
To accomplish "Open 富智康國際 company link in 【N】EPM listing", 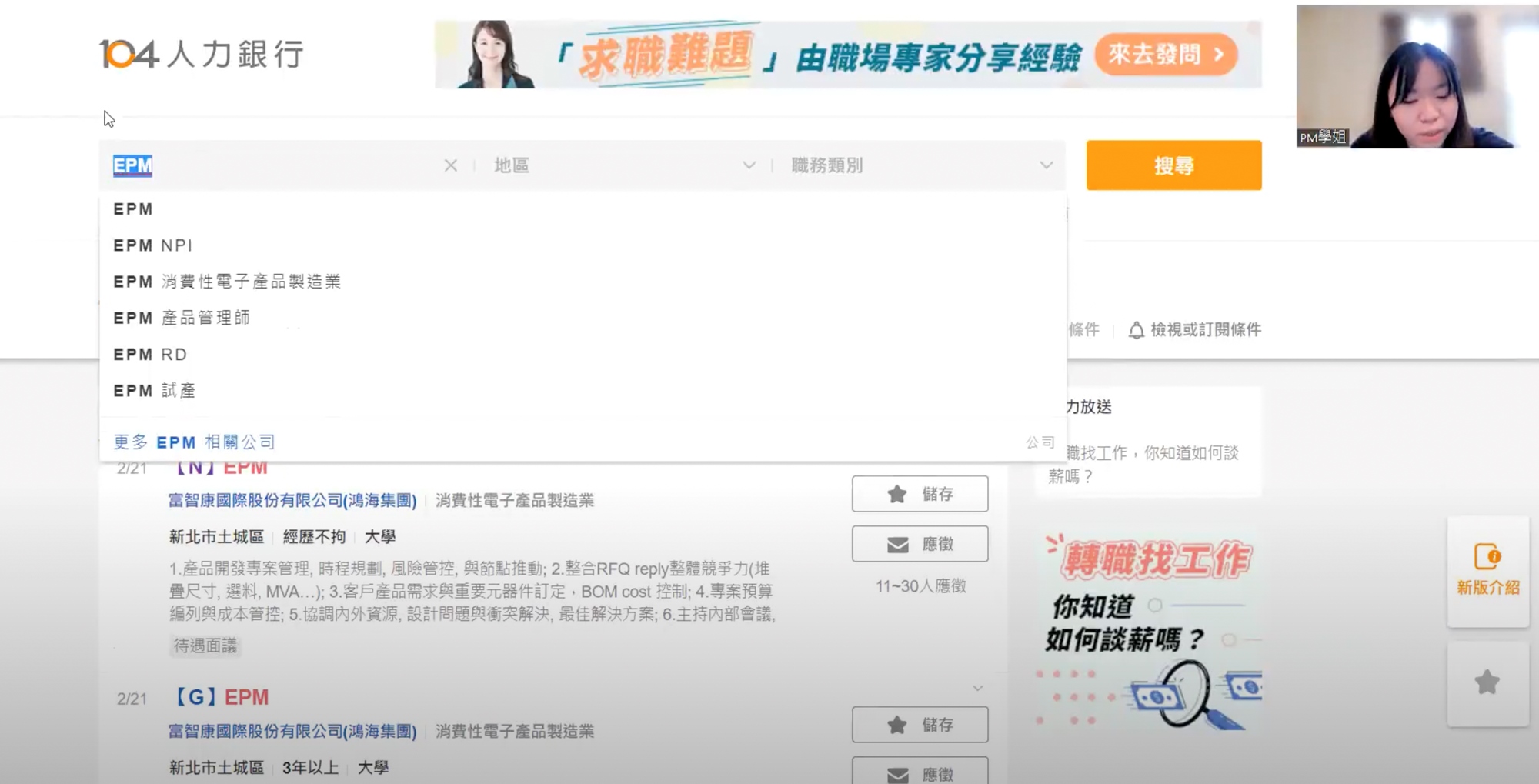I will (292, 501).
